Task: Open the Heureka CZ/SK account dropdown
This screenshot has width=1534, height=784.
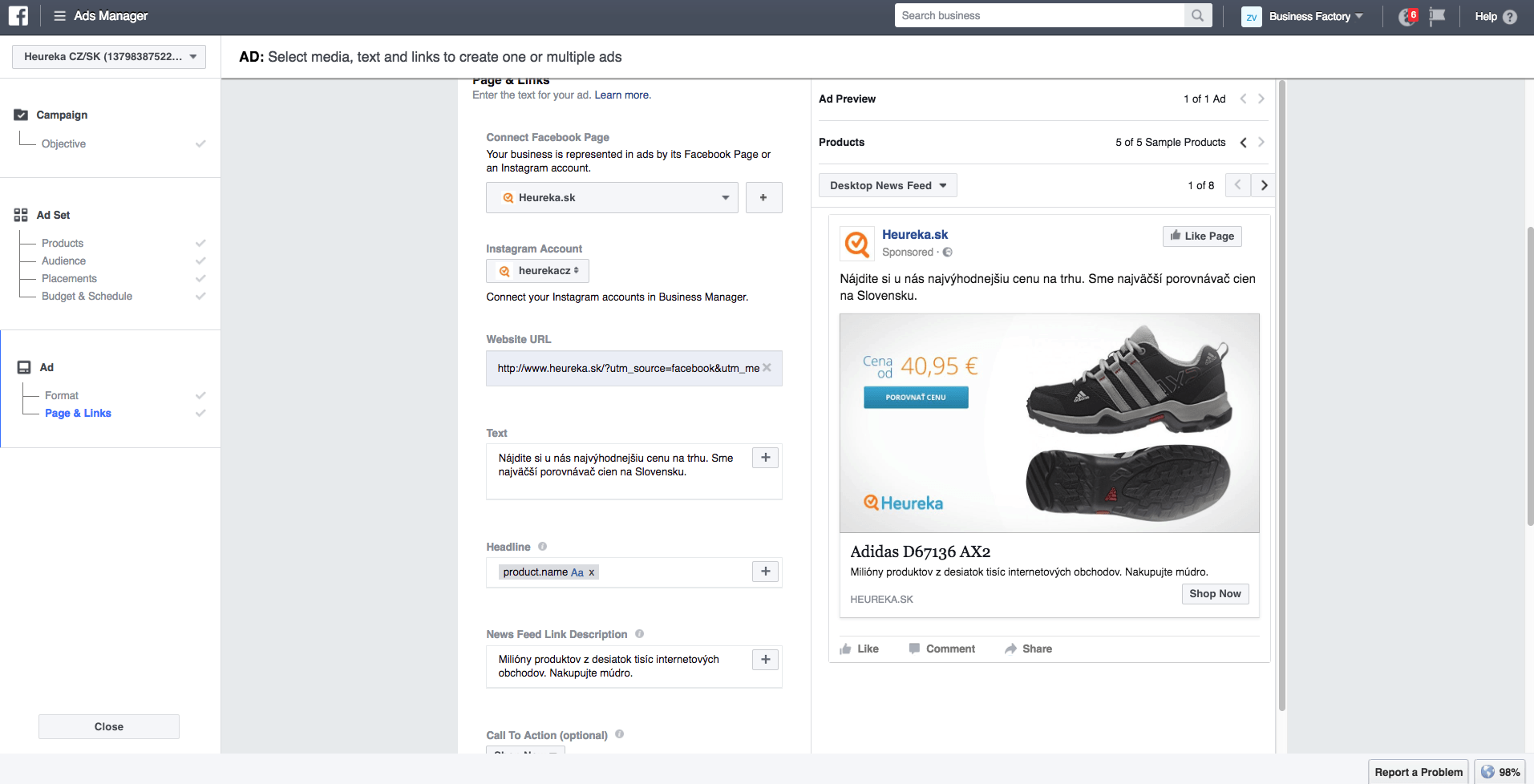Action: click(109, 56)
